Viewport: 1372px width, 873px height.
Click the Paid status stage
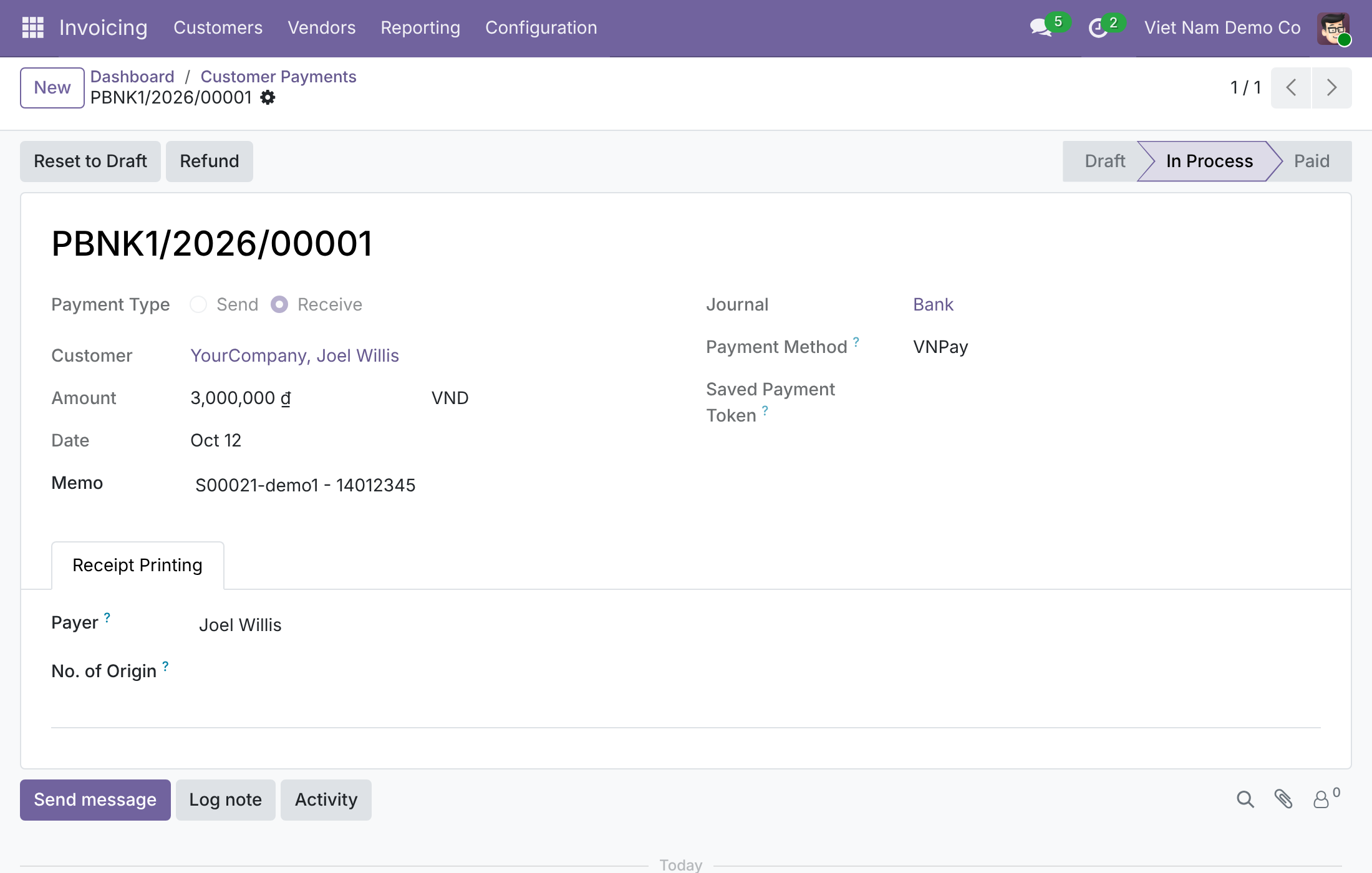tap(1312, 161)
